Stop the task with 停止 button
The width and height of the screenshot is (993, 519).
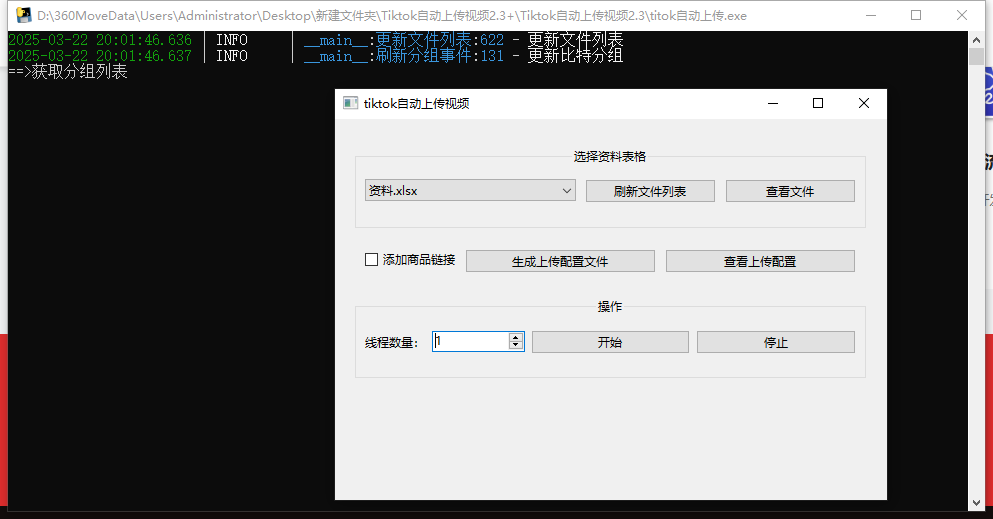tap(776, 342)
